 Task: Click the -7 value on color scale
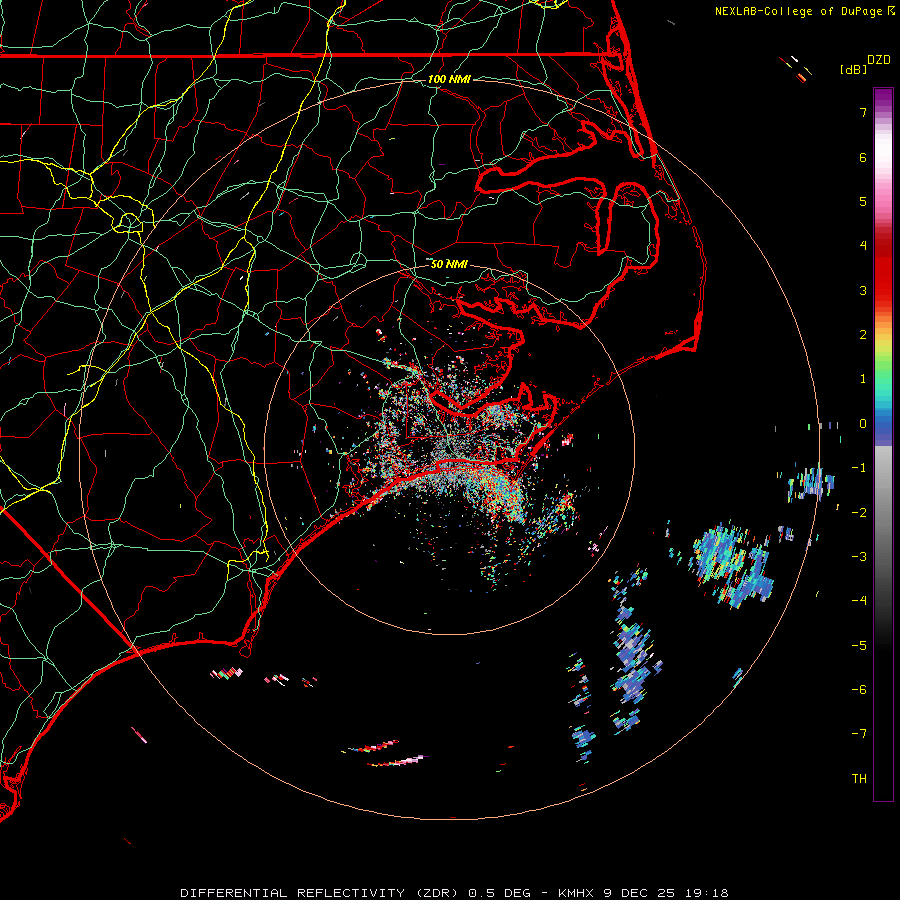(x=859, y=734)
